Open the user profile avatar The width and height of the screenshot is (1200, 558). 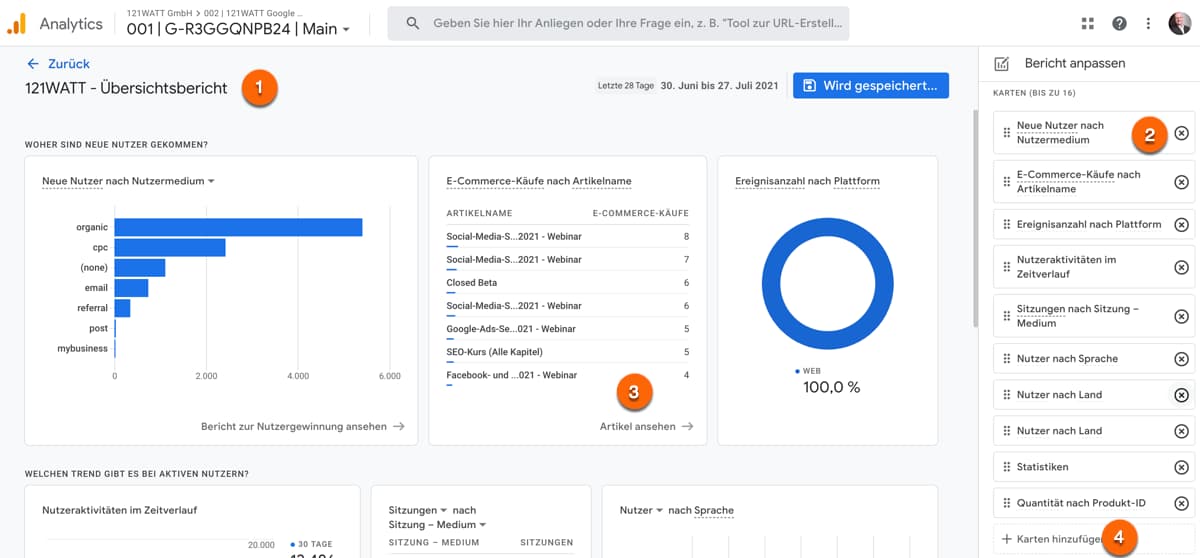click(1179, 23)
